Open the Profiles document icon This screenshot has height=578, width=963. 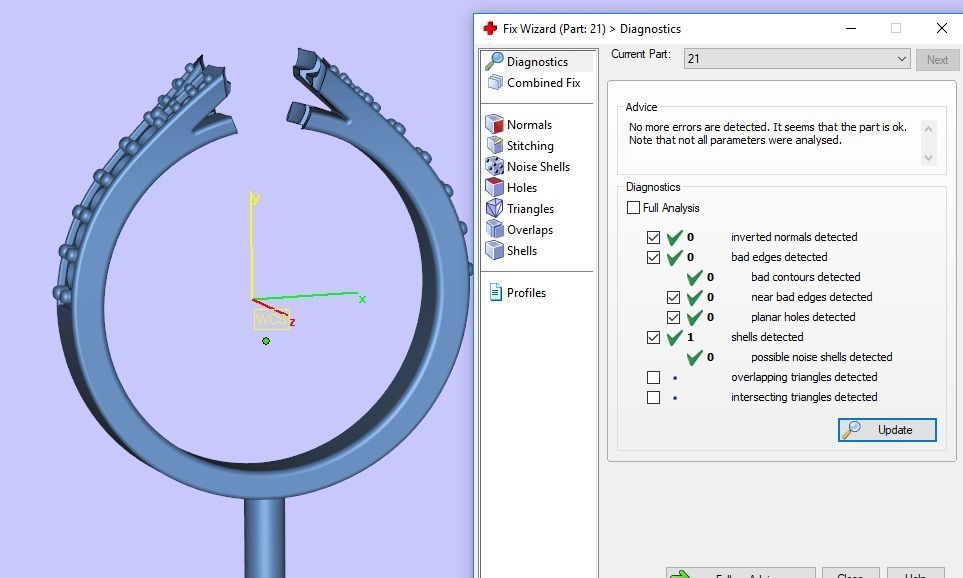pyautogui.click(x=495, y=292)
